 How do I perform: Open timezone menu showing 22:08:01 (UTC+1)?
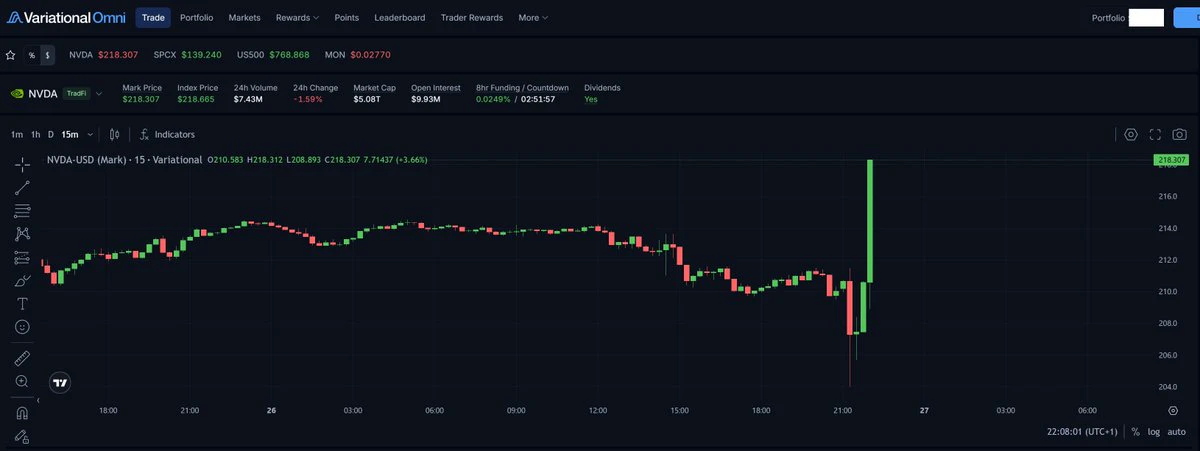(1082, 432)
